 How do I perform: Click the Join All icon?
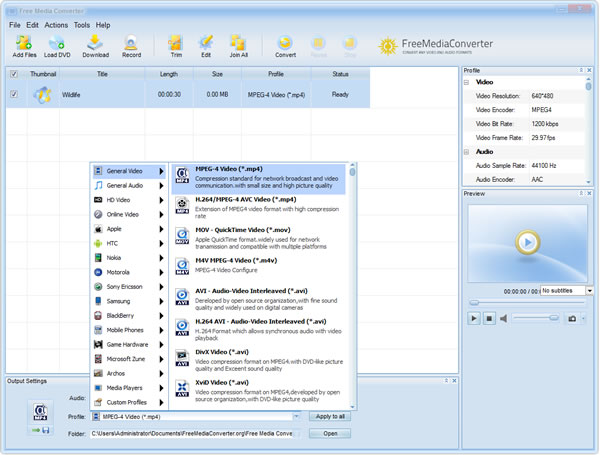[238, 42]
